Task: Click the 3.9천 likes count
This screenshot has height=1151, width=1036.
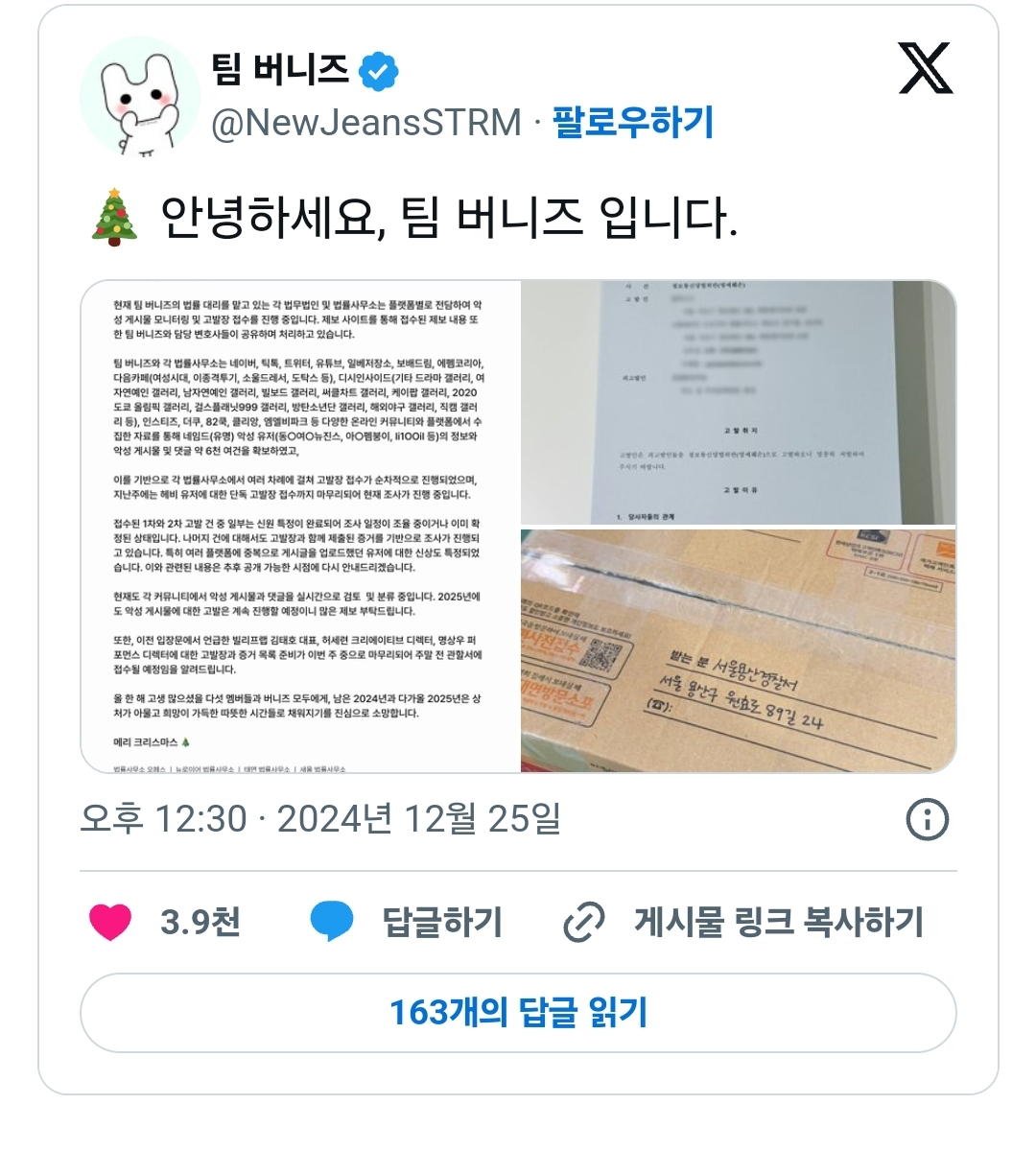Action: click(x=200, y=922)
